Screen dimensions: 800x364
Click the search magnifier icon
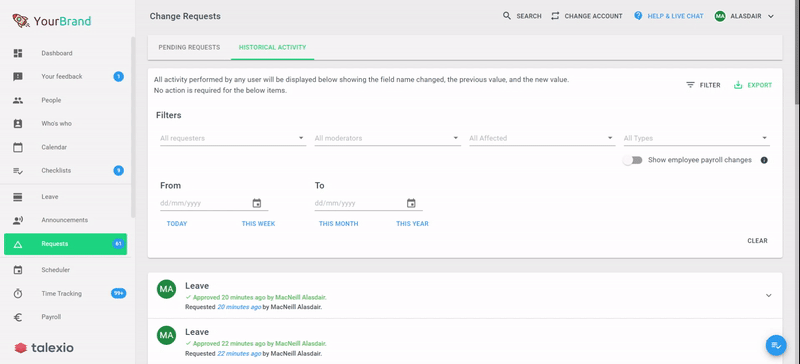coord(507,16)
